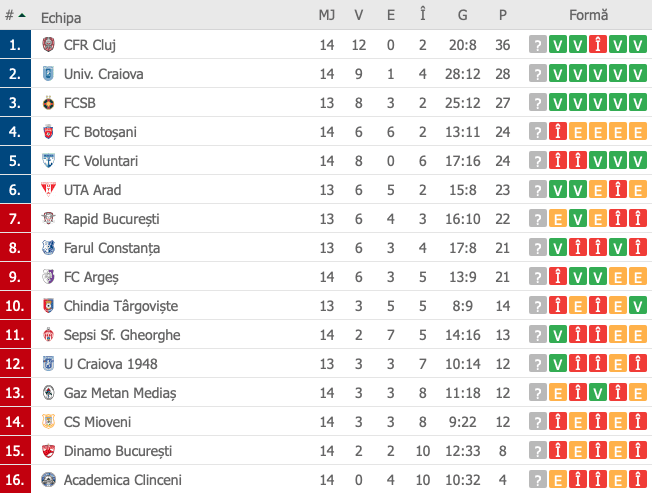Click the UTA Arad crest icon
This screenshot has height=493, width=652.
click(x=49, y=190)
